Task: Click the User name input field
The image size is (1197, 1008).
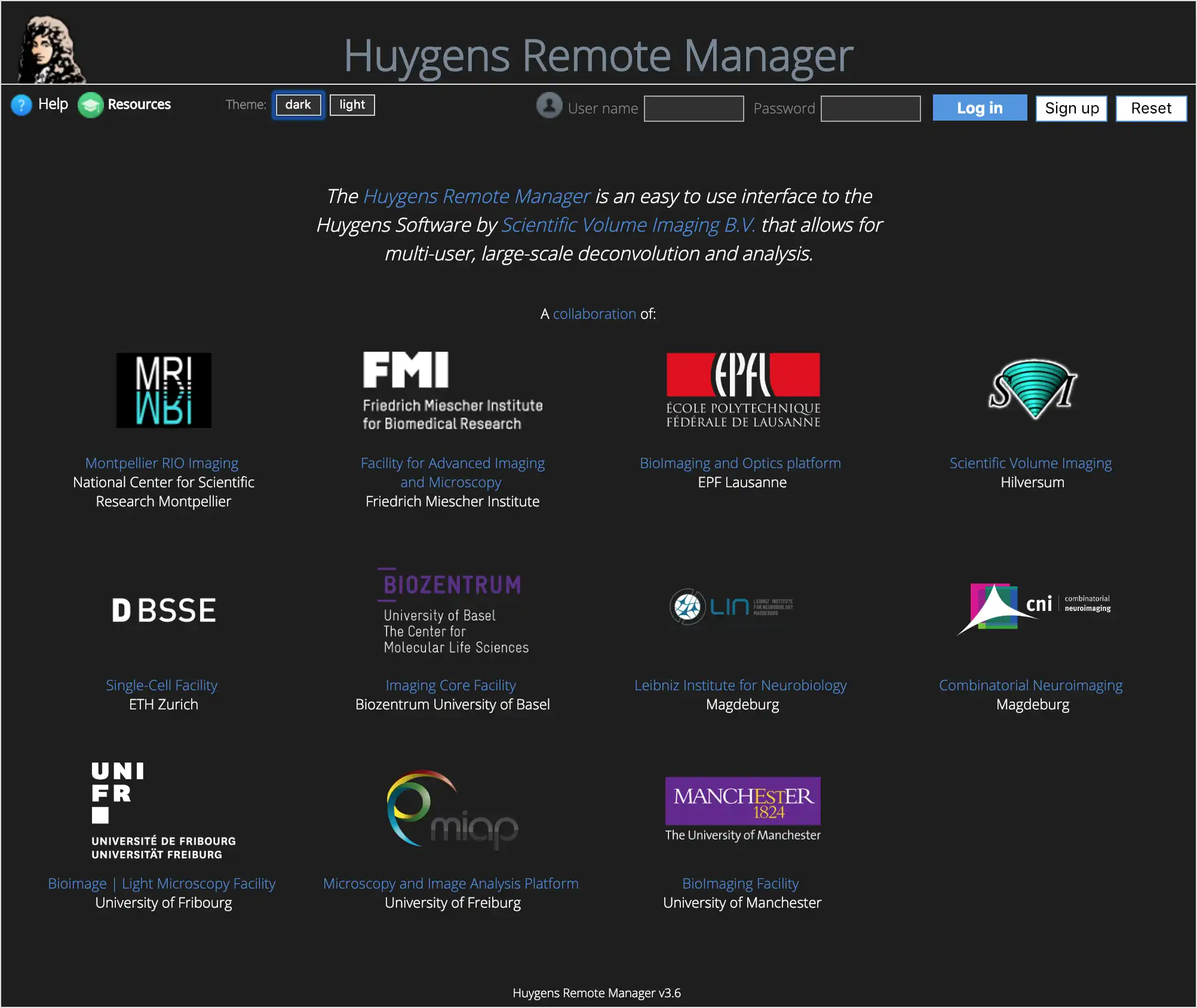Action: tap(693, 108)
